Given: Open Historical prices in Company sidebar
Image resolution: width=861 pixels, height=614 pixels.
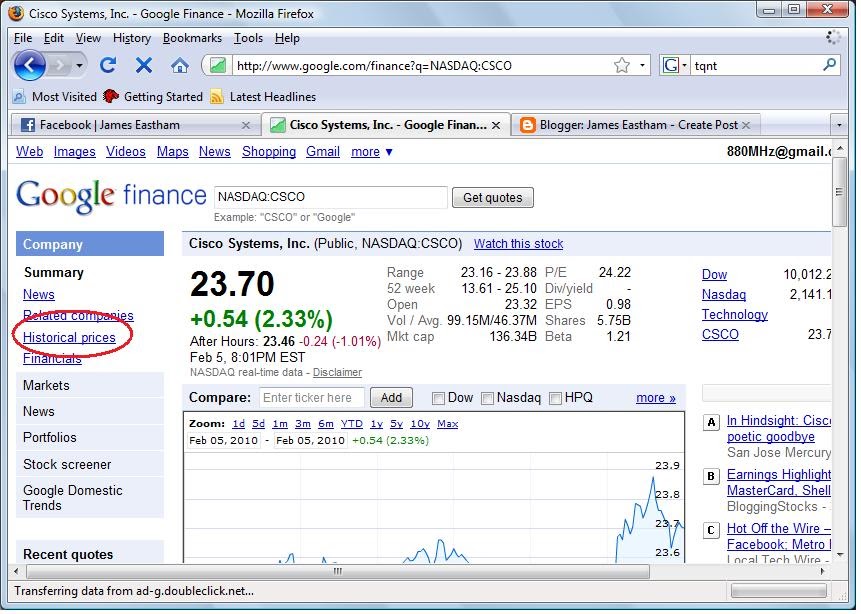Looking at the screenshot, I should click(x=69, y=338).
